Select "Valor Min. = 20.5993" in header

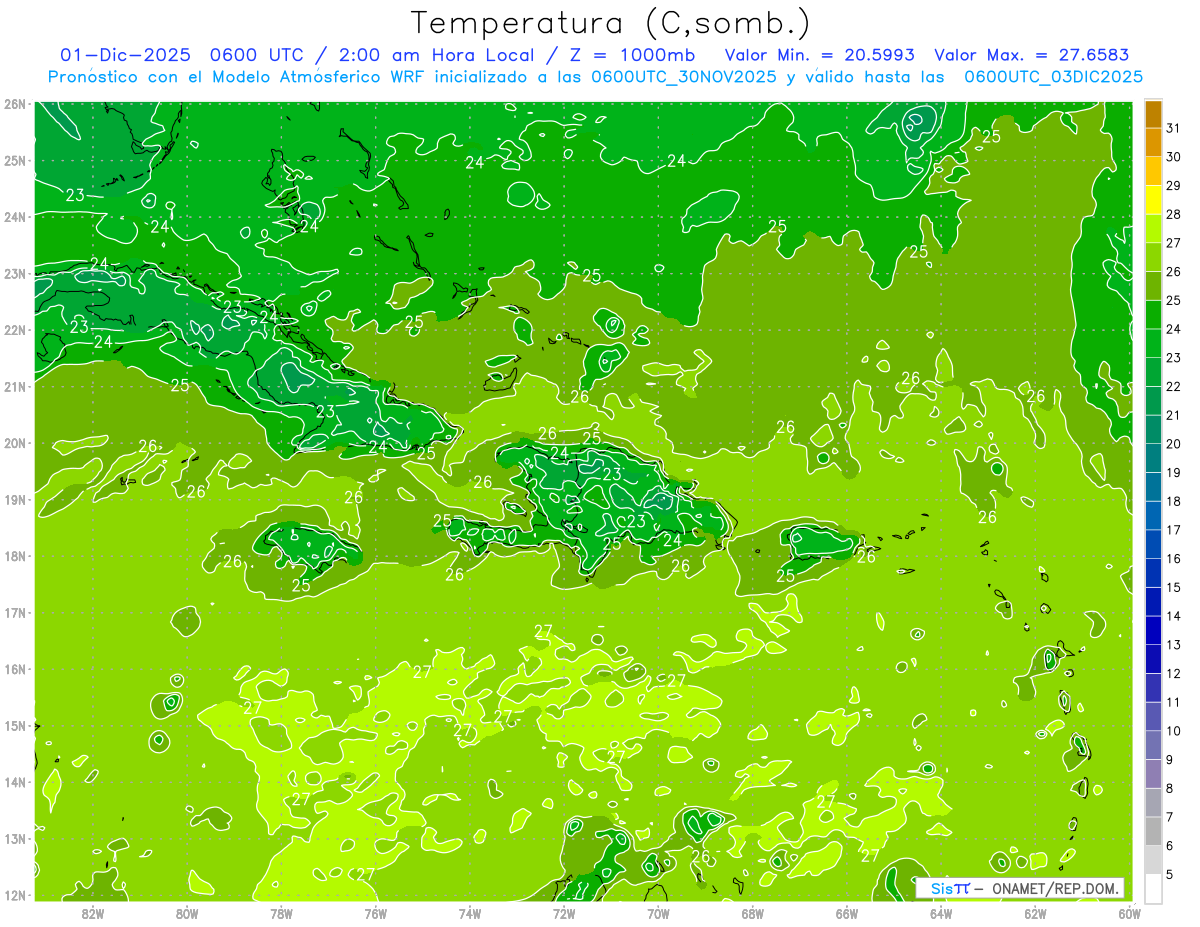coord(820,55)
